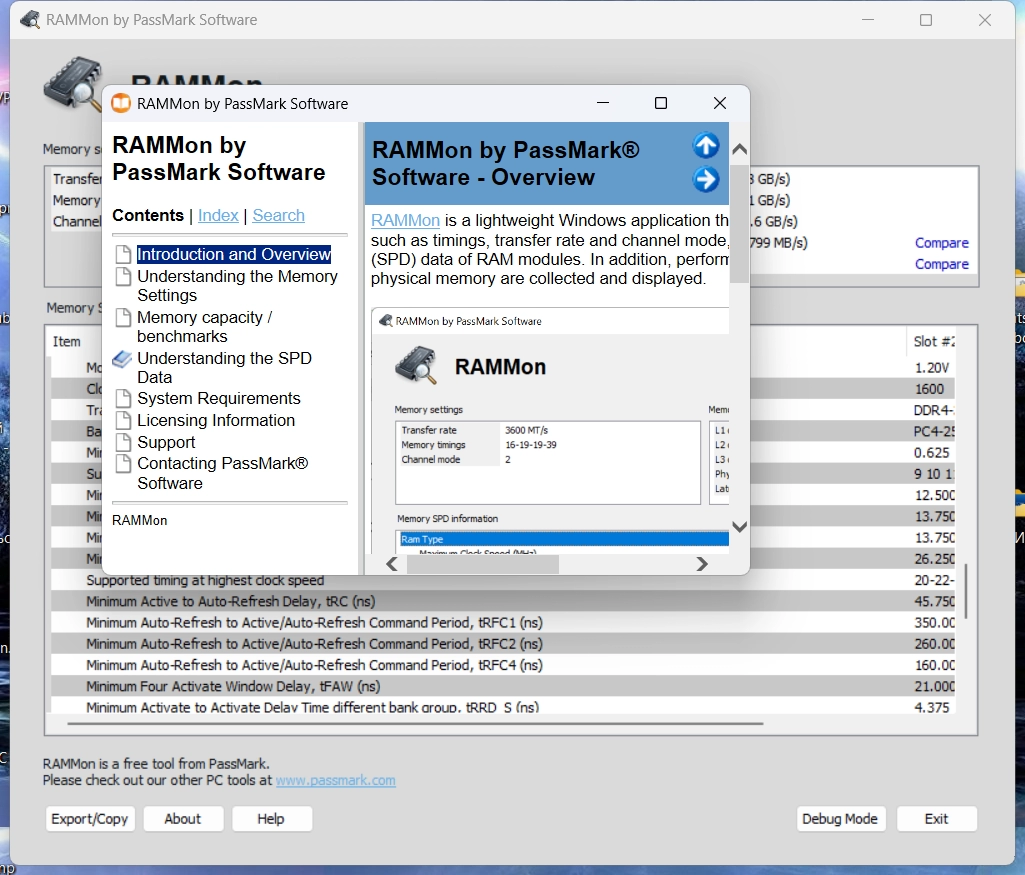Click About button

pyautogui.click(x=183, y=819)
